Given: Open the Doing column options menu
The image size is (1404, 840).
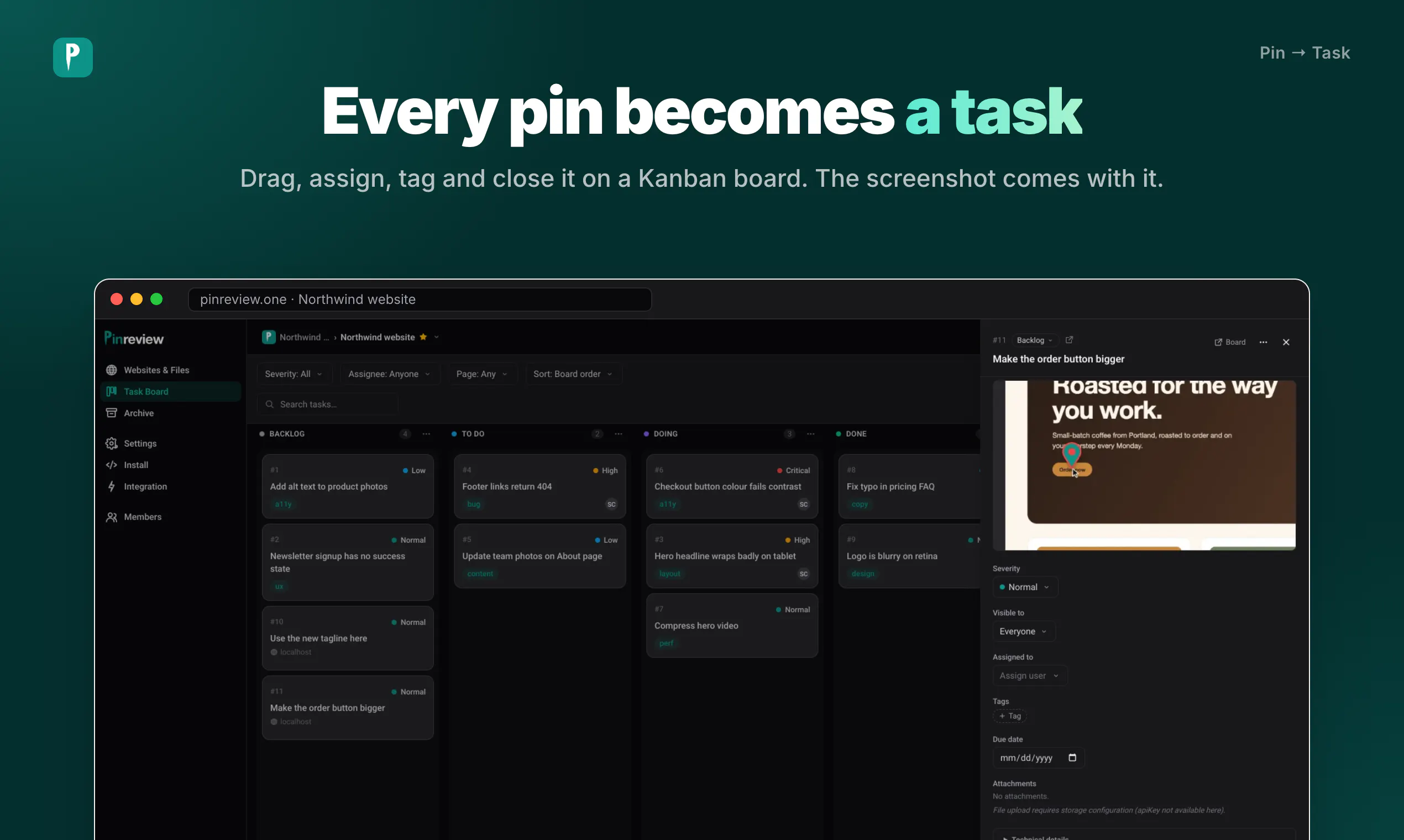Looking at the screenshot, I should pyautogui.click(x=811, y=434).
